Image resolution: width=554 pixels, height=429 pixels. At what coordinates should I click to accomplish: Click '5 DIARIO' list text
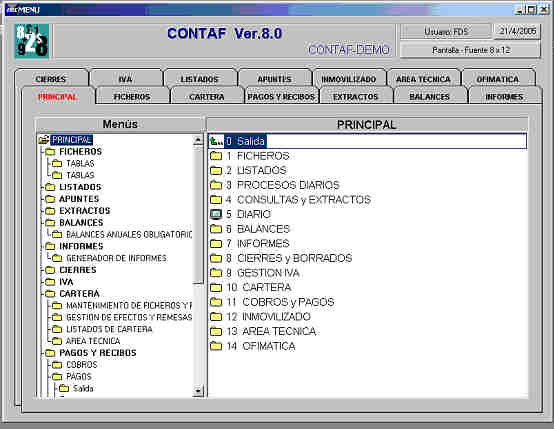248,214
